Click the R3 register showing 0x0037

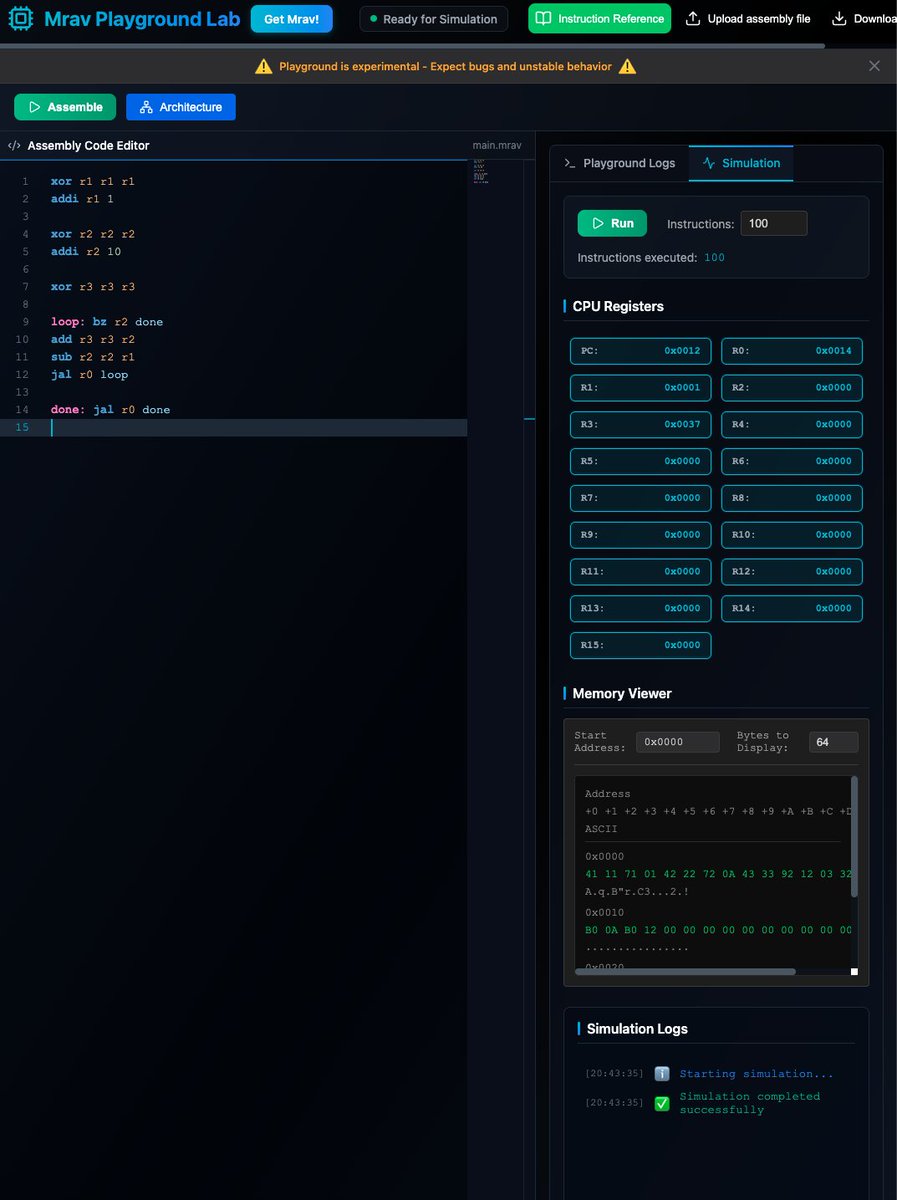[641, 425]
